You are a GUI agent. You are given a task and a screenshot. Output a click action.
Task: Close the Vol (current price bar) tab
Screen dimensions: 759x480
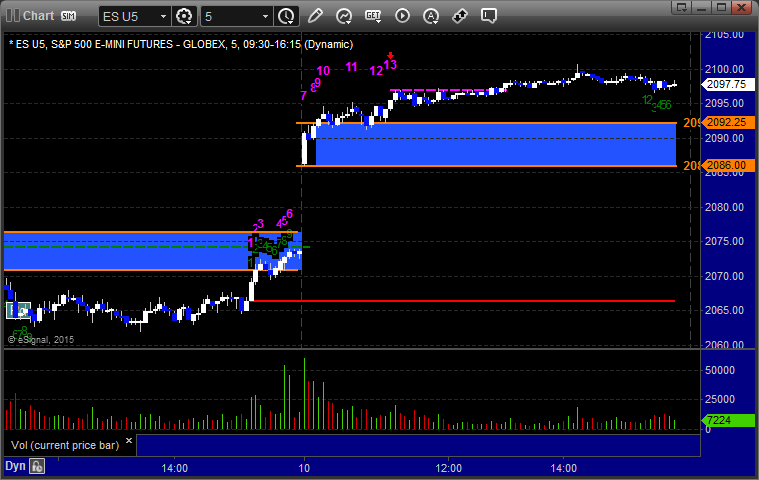pyautogui.click(x=129, y=440)
